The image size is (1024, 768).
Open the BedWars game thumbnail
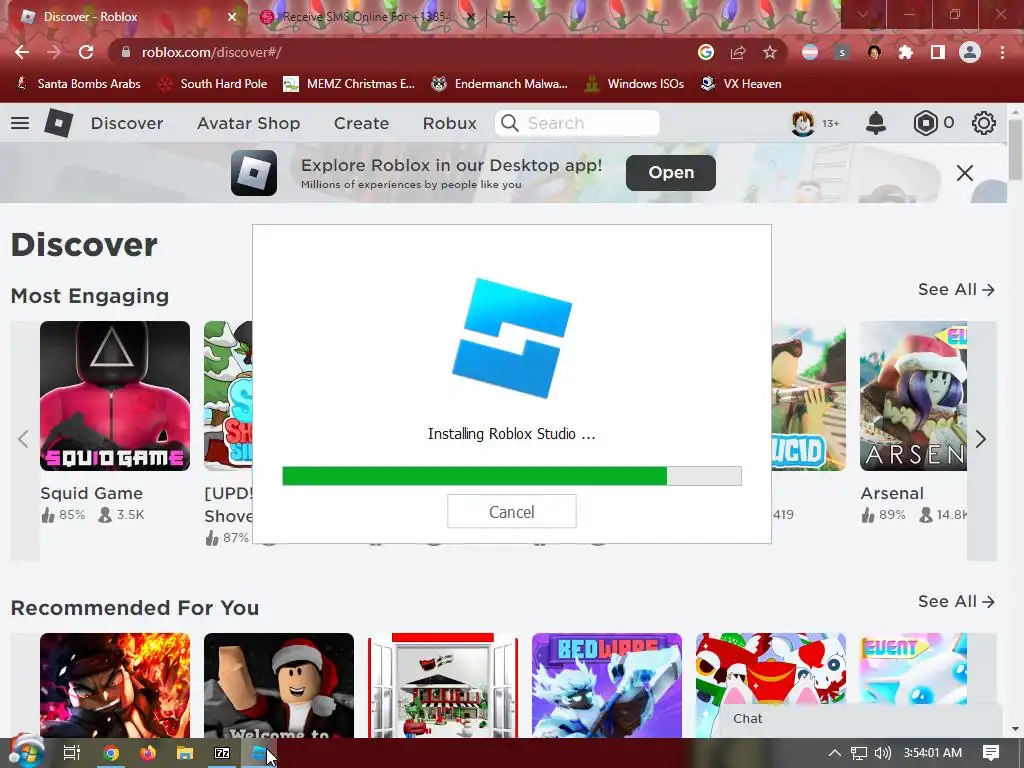click(x=607, y=685)
